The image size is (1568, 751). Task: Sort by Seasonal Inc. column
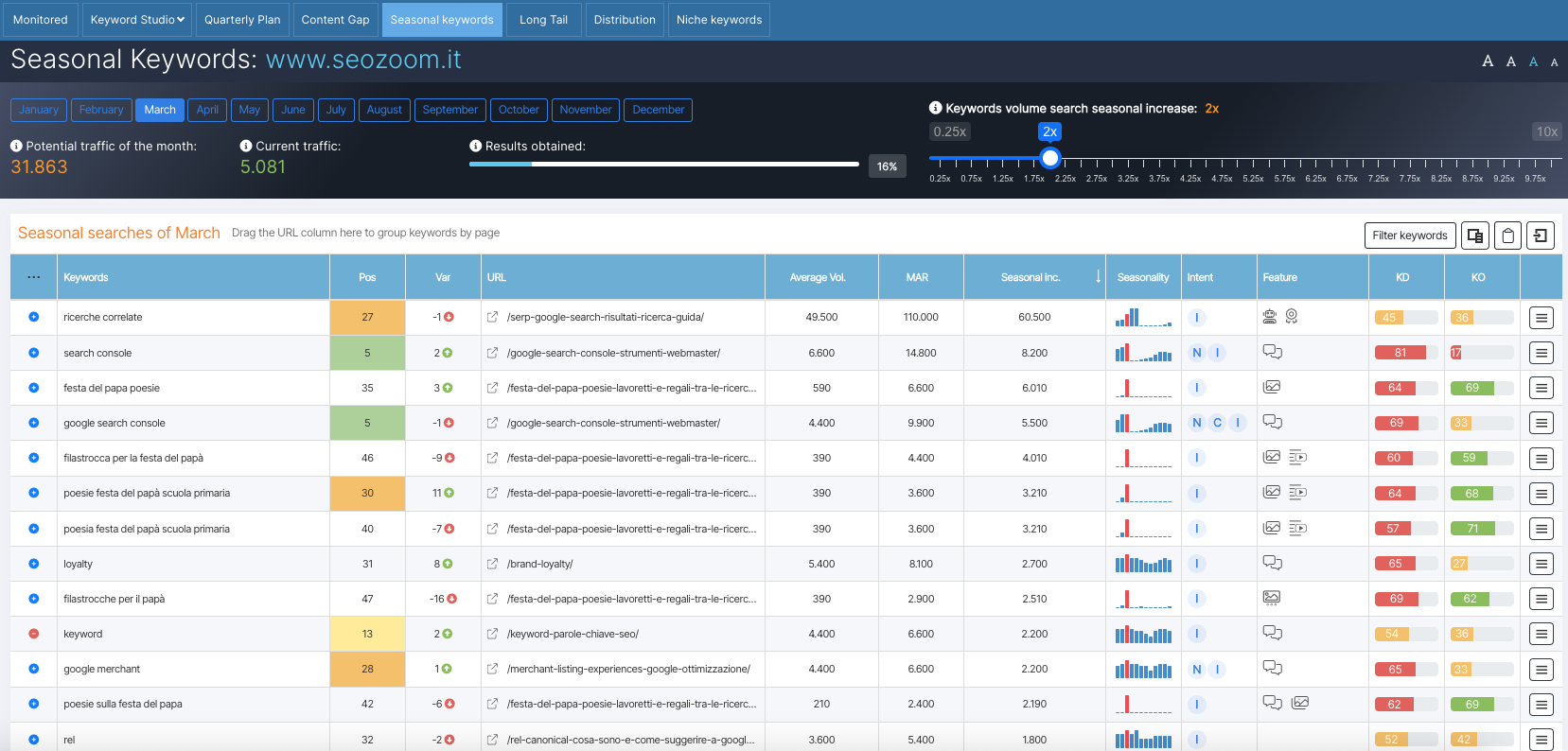tap(1034, 277)
